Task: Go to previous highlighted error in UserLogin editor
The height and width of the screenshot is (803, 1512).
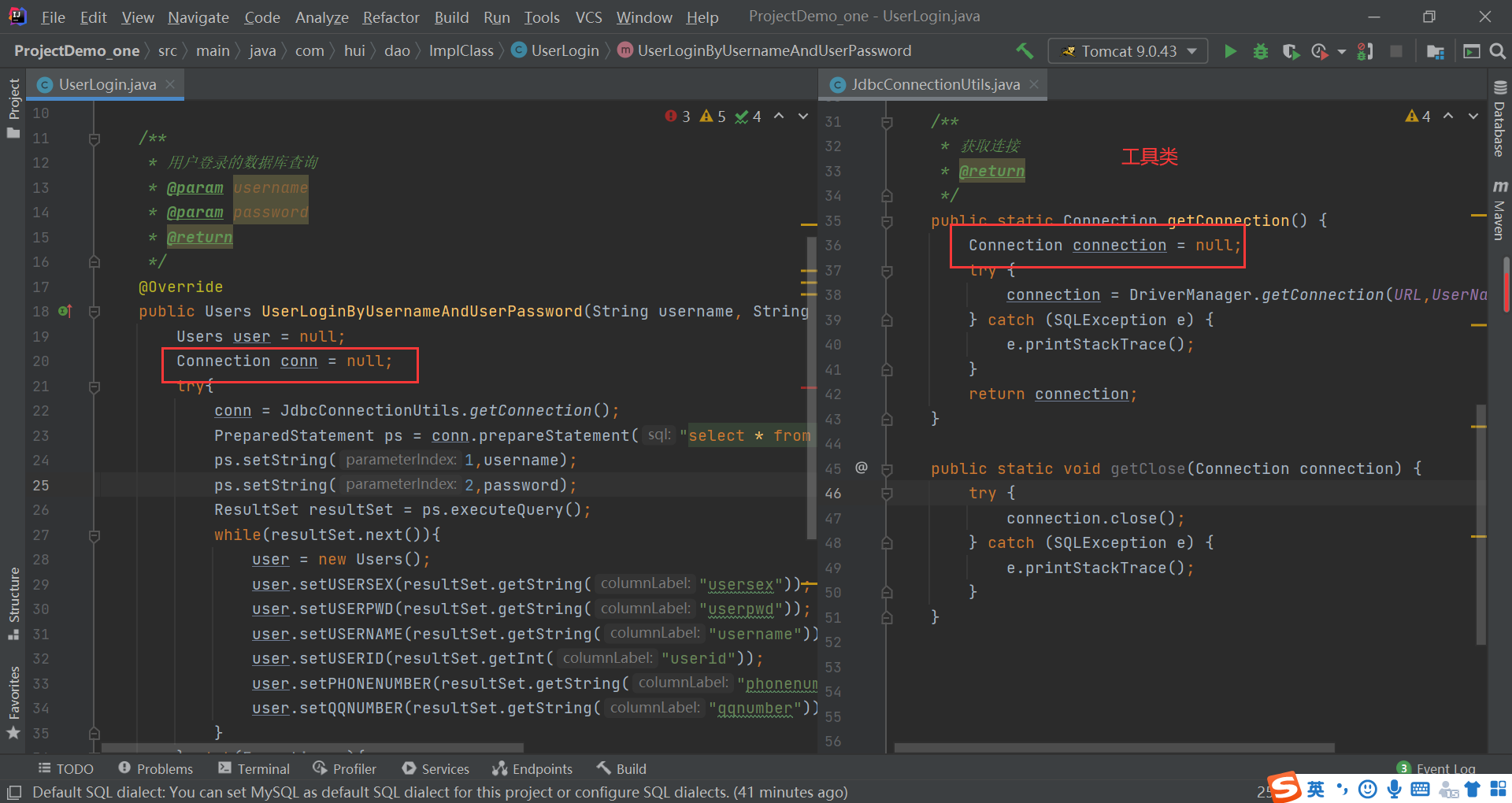Action: pyautogui.click(x=779, y=117)
